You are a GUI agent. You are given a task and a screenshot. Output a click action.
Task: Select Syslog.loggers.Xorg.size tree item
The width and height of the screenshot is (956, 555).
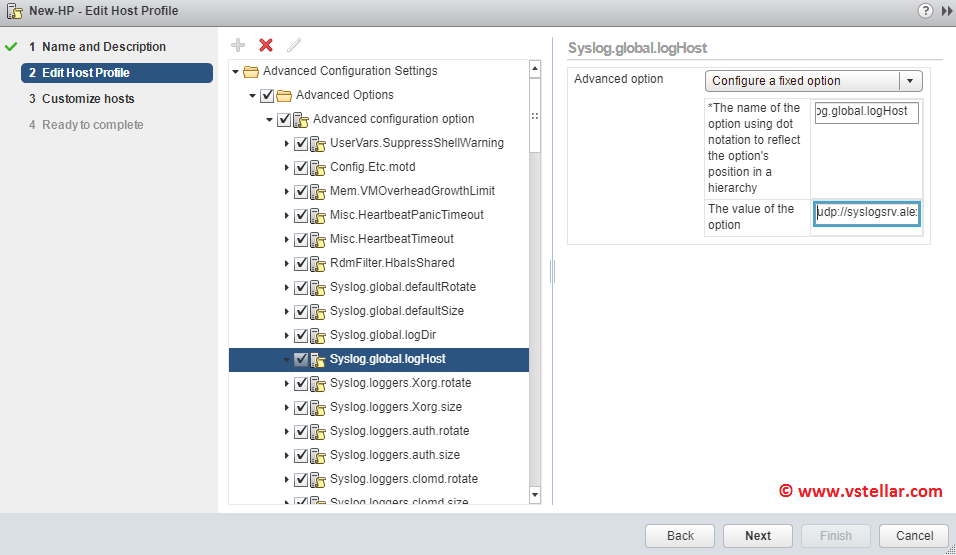coord(396,407)
